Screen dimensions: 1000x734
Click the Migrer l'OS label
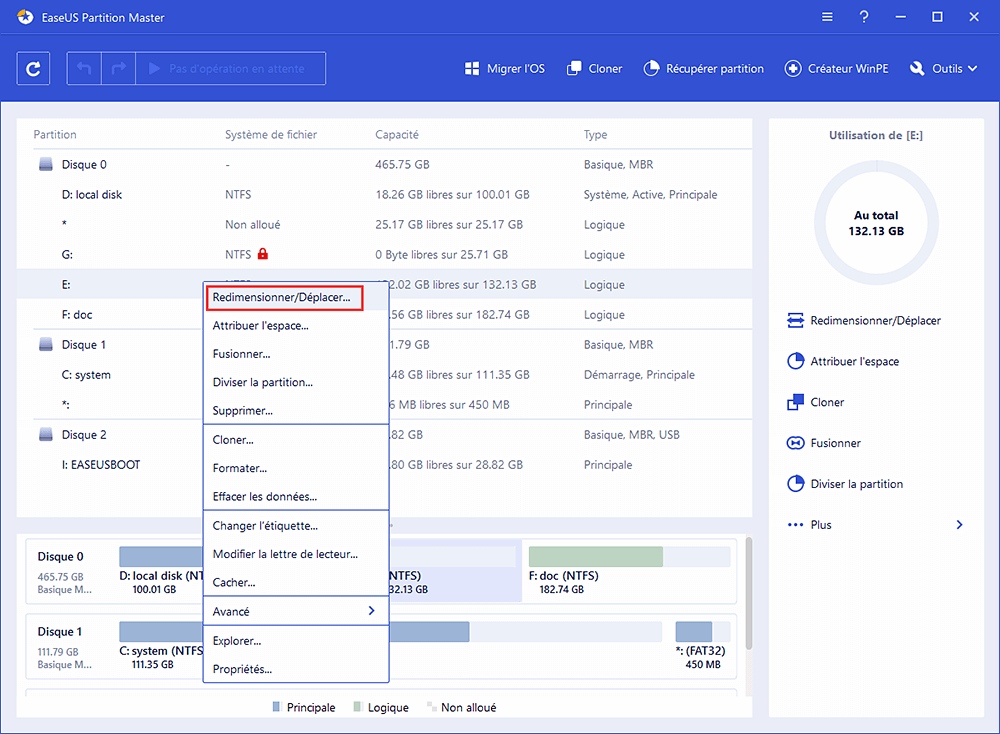[x=516, y=68]
